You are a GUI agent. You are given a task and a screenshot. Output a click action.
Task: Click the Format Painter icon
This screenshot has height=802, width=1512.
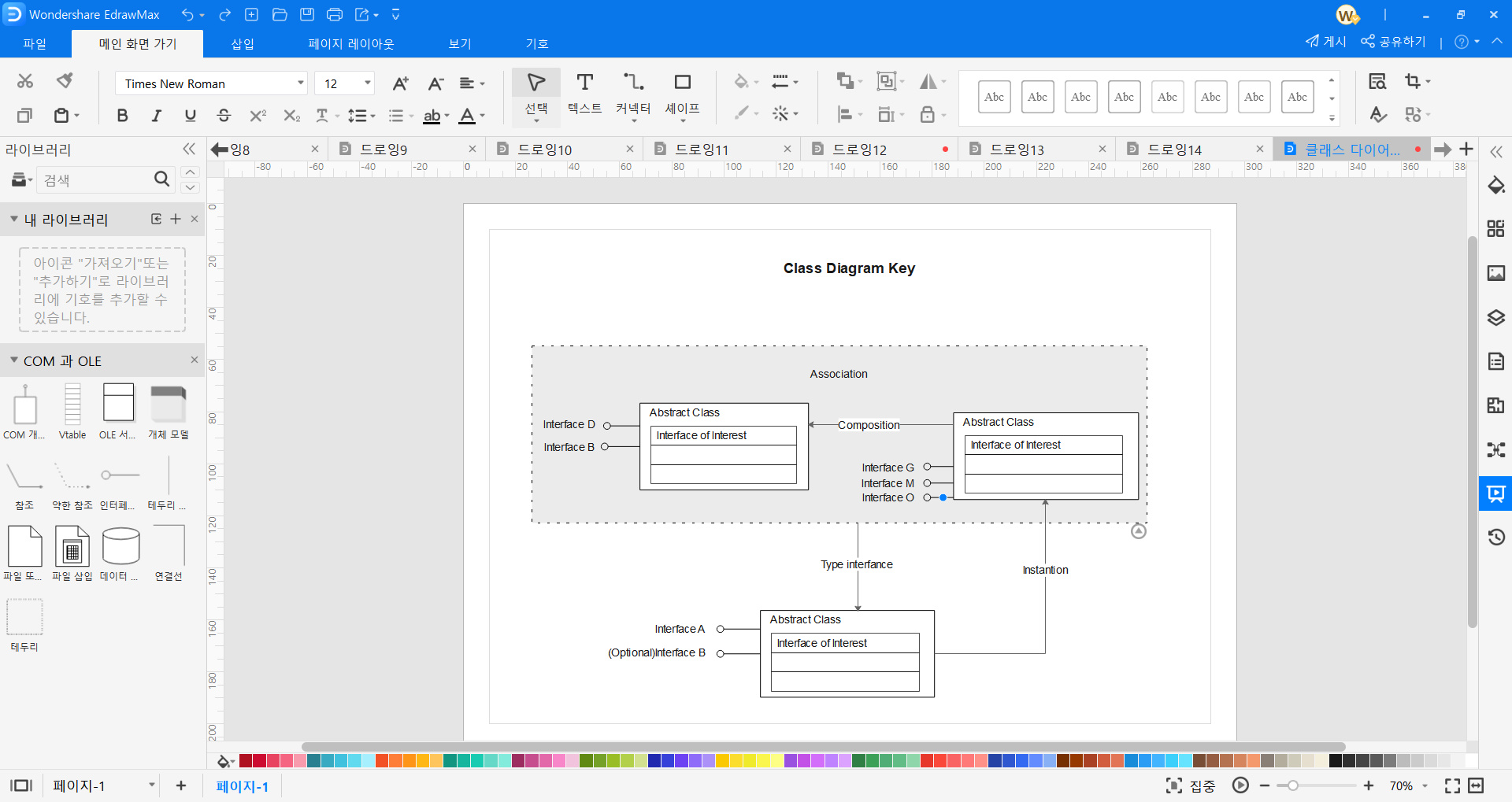click(65, 81)
